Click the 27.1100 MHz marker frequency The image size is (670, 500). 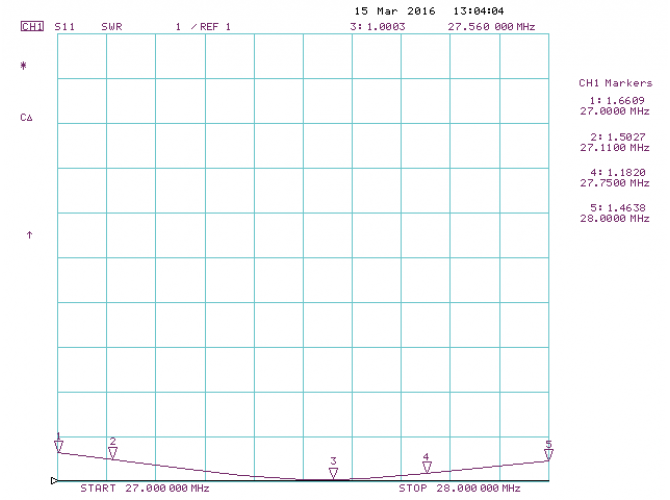pyautogui.click(x=614, y=147)
